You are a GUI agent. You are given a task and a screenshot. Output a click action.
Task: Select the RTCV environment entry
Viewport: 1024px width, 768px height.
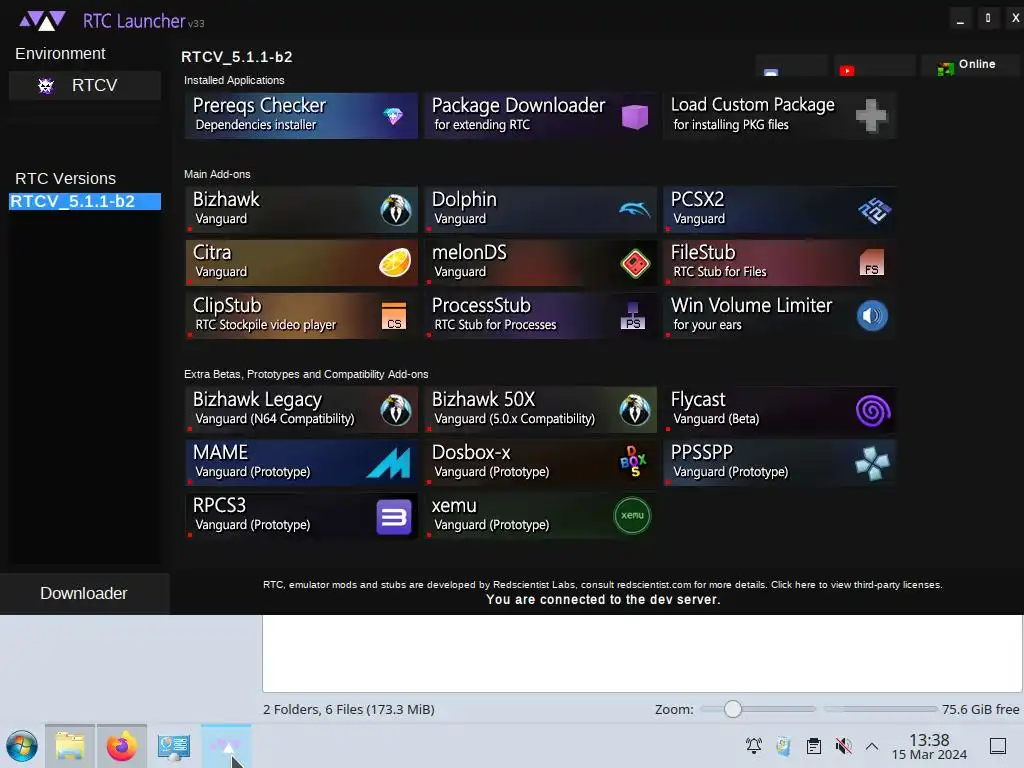pos(85,86)
